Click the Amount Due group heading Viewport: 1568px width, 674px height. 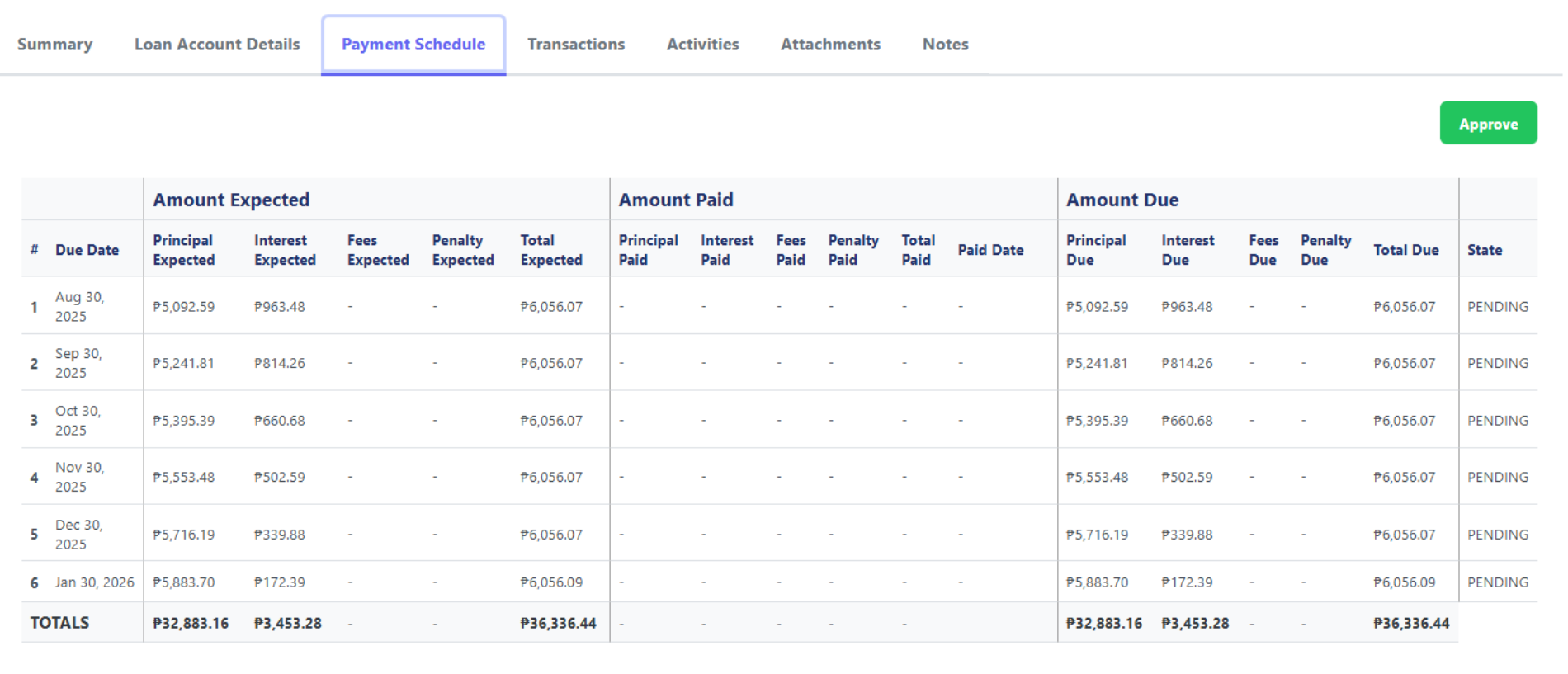tap(1122, 200)
